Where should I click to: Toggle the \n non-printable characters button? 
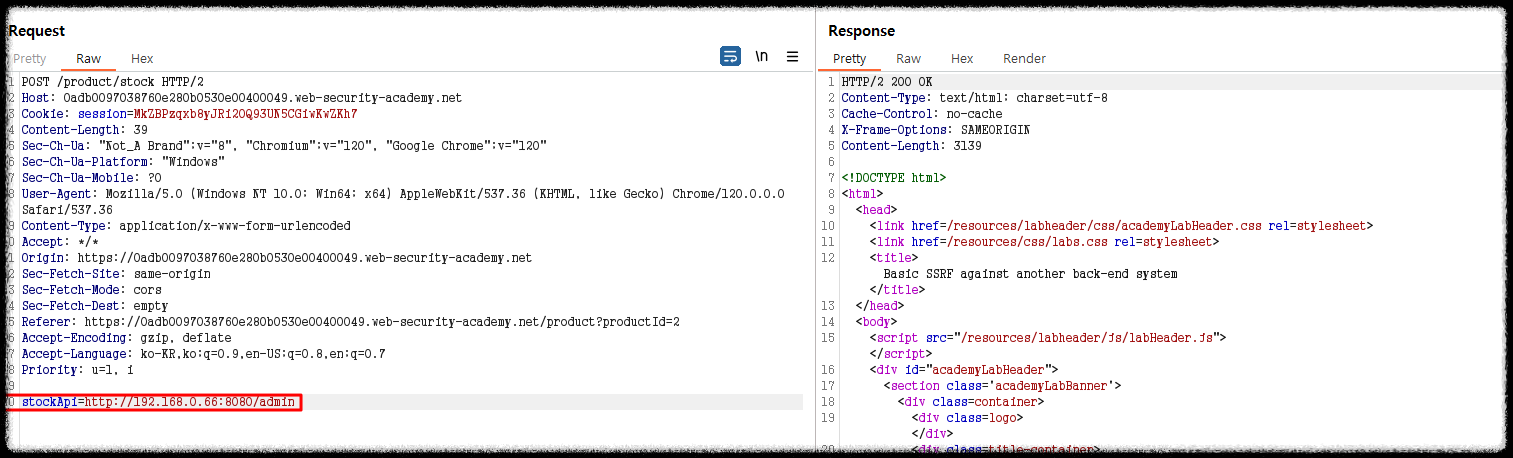761,57
